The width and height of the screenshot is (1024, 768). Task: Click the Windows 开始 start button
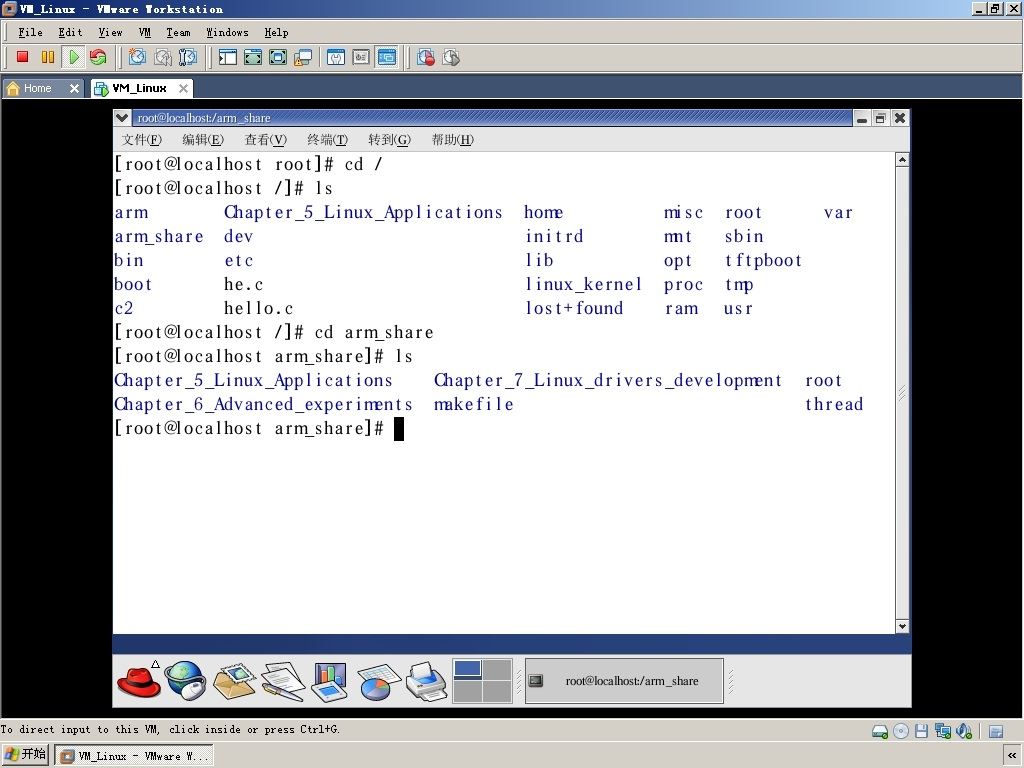pyautogui.click(x=25, y=755)
